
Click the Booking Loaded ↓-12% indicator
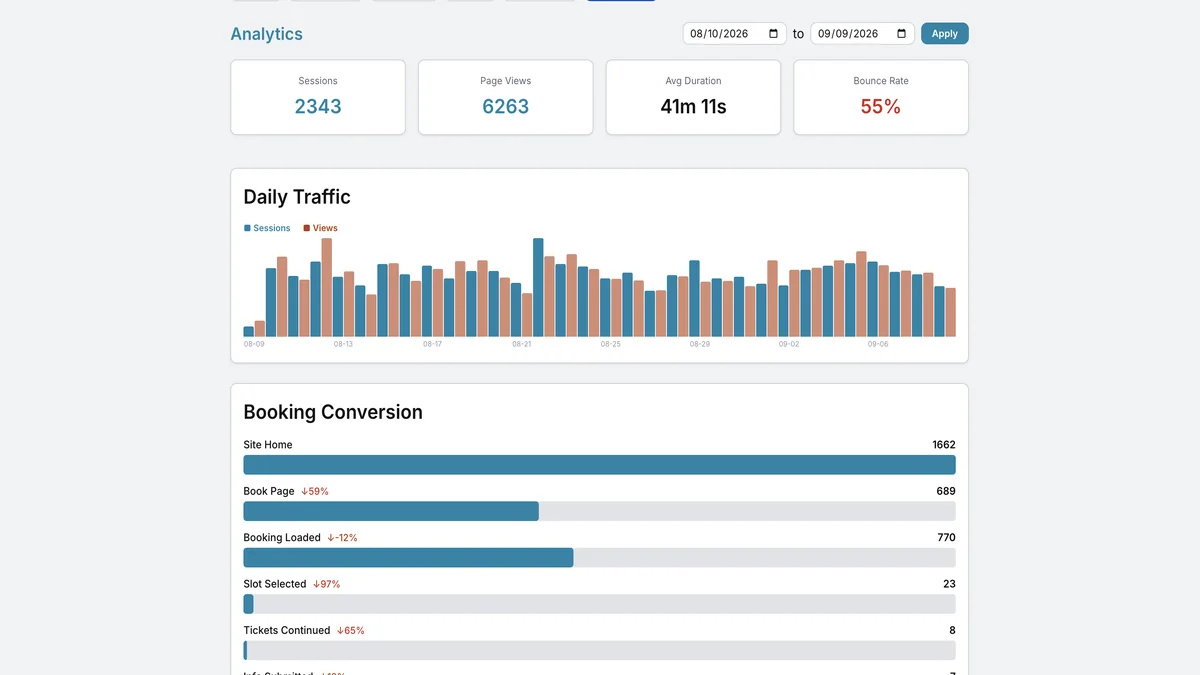pyautogui.click(x=342, y=538)
